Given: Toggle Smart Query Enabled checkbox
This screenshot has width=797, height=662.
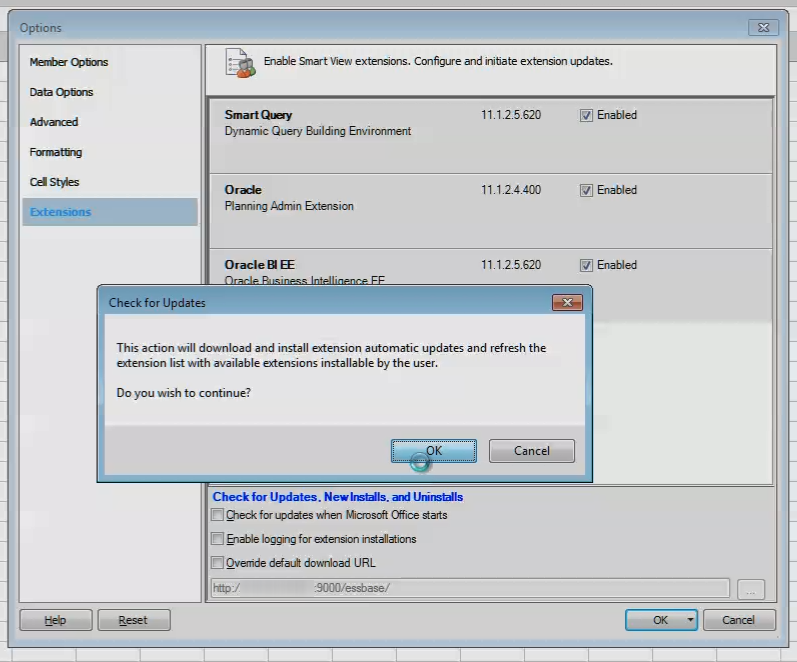Looking at the screenshot, I should point(586,115).
